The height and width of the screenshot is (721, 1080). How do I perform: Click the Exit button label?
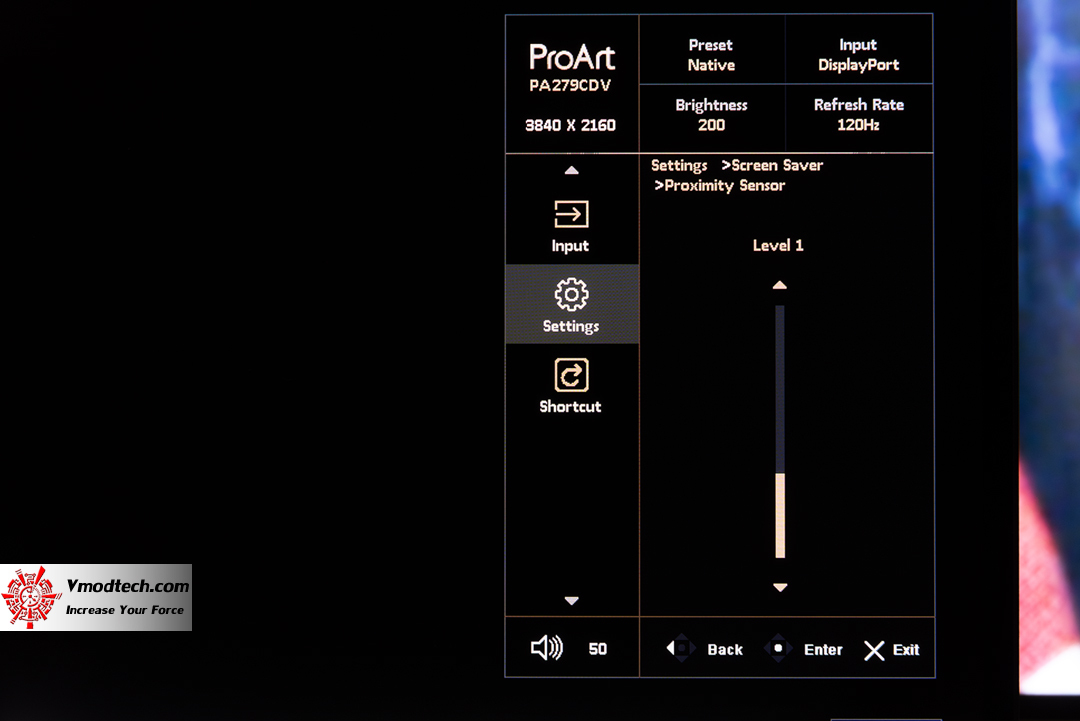click(906, 649)
